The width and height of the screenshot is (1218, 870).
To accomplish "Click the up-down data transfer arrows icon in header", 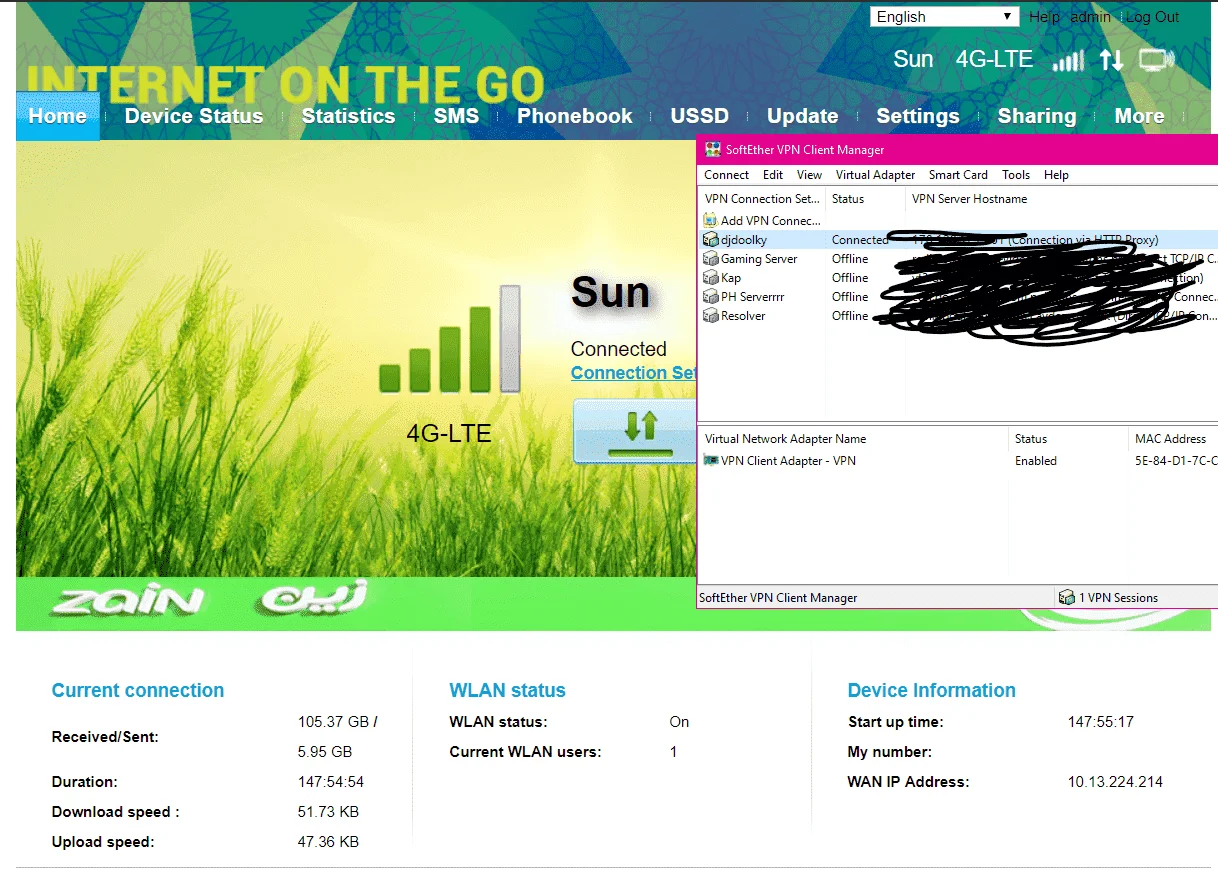I will pos(1112,60).
